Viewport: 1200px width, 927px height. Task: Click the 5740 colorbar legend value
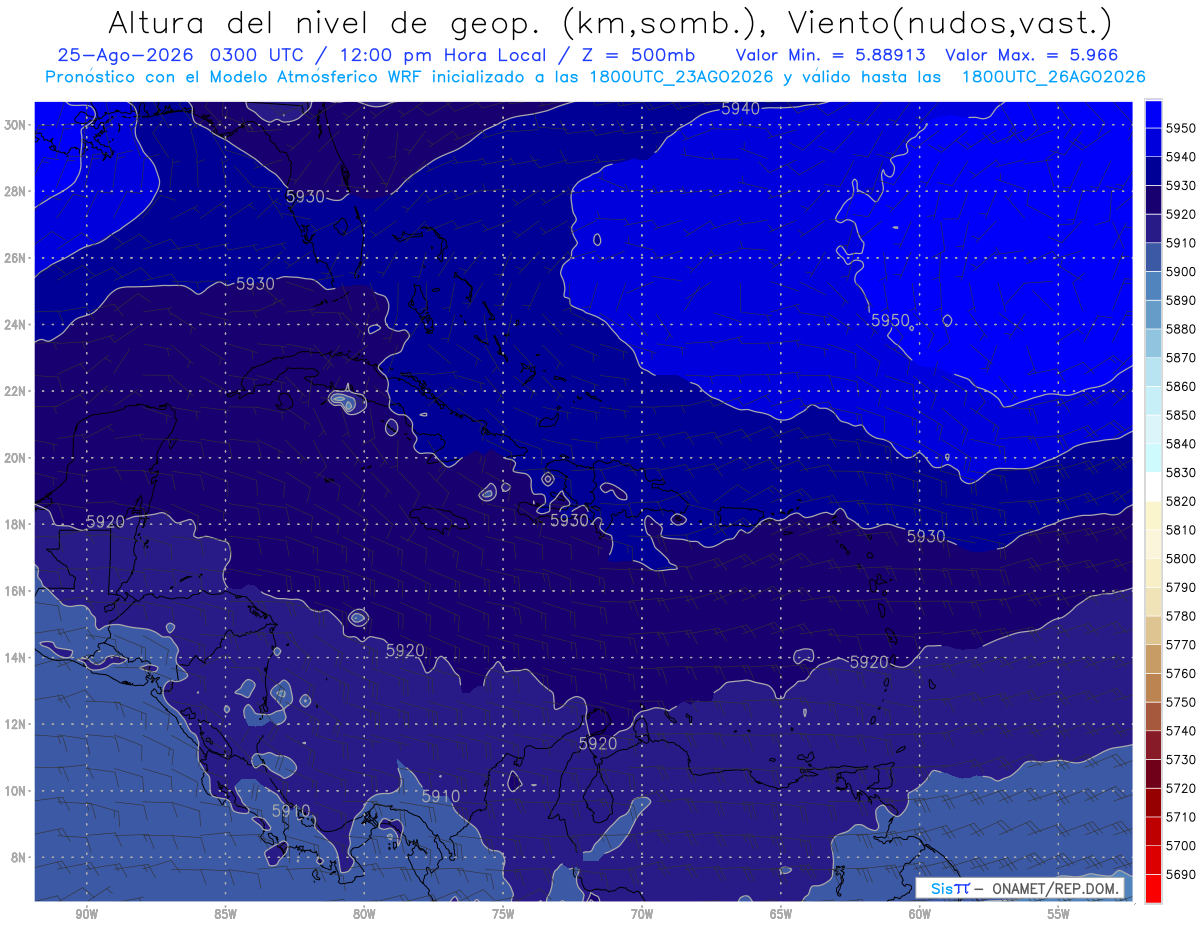tap(1180, 730)
